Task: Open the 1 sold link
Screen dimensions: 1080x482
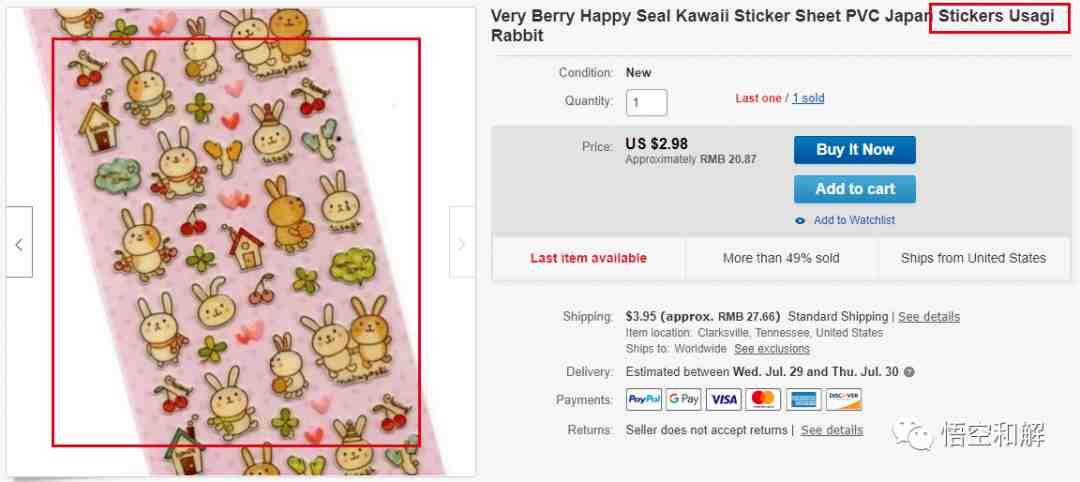Action: [808, 98]
